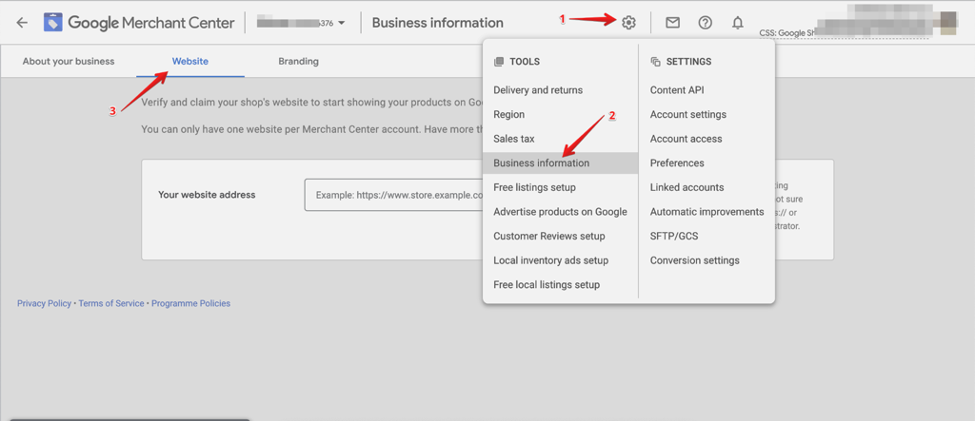
Task: Click the Google Merchant Center logo
Action: click(x=139, y=23)
